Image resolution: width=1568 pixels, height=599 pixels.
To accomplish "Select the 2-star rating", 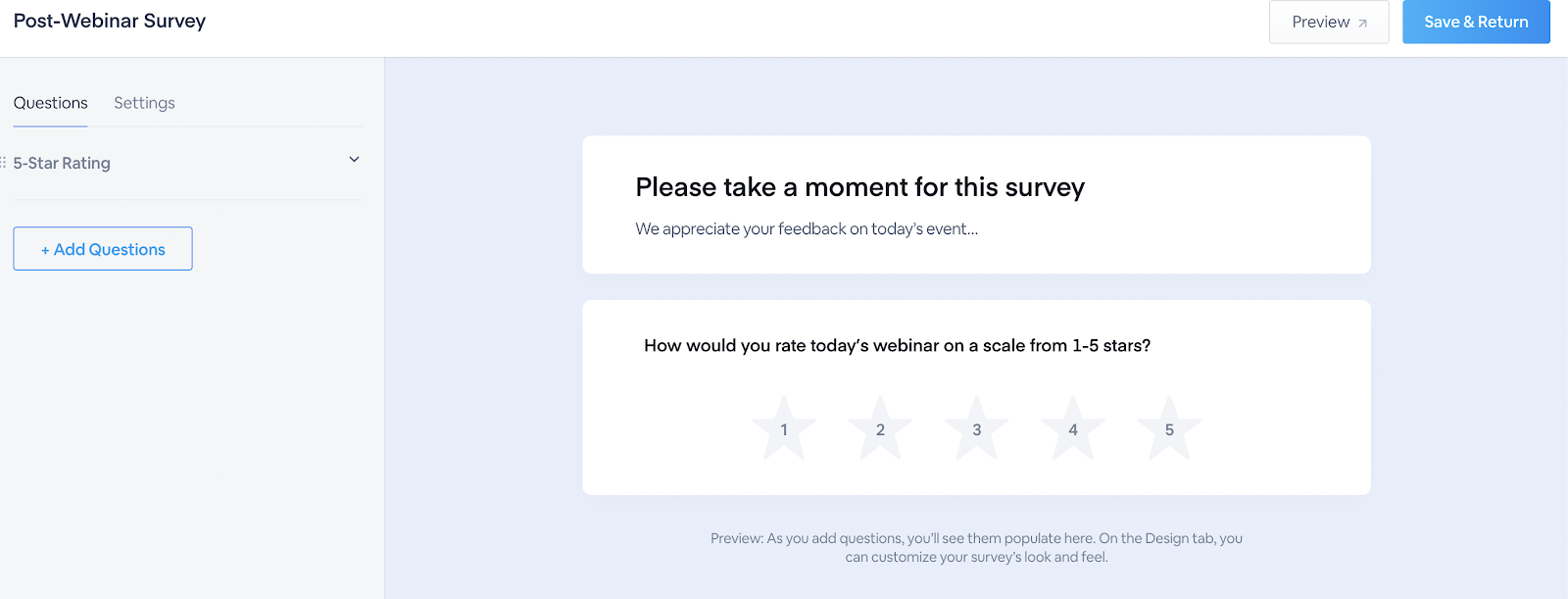I will [x=880, y=429].
